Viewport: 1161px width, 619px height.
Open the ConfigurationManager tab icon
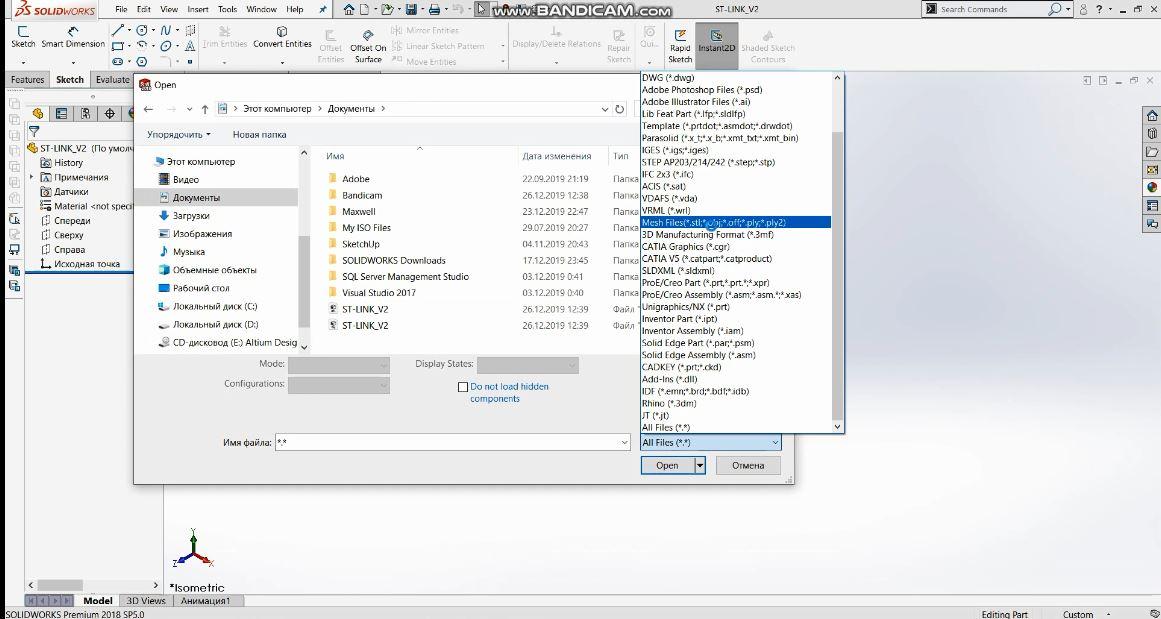pos(86,113)
